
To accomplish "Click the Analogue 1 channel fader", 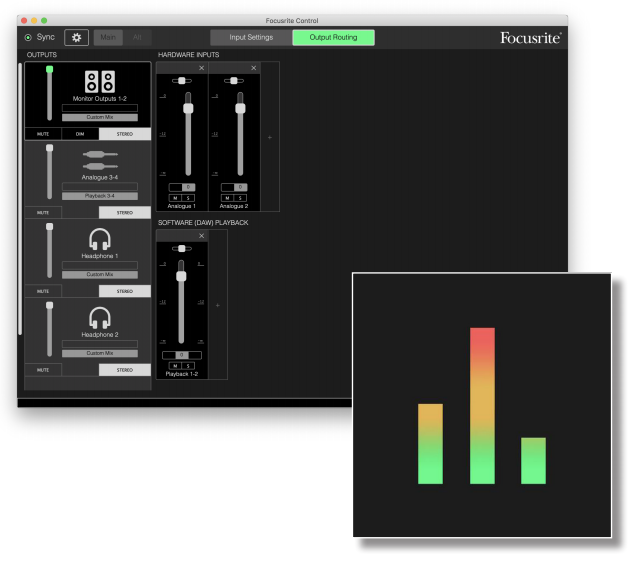I will (x=188, y=134).
